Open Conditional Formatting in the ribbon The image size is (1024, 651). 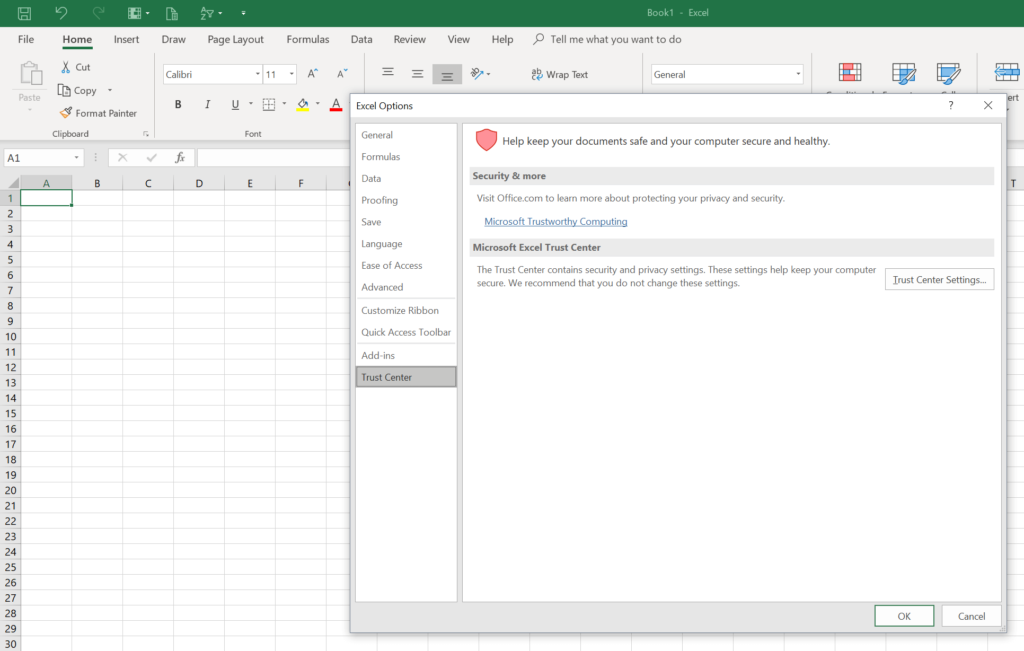850,73
